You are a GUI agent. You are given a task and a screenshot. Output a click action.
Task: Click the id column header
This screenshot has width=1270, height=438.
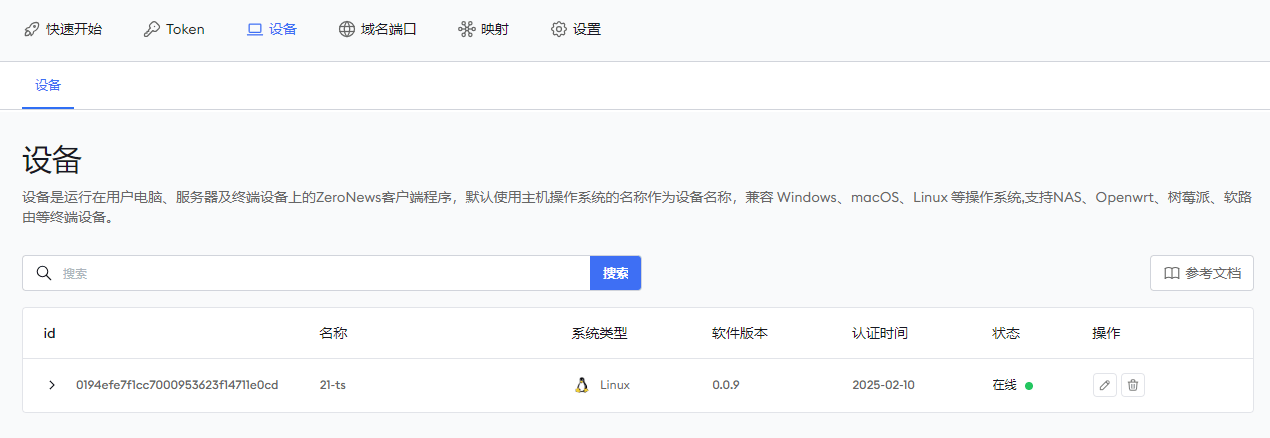50,333
